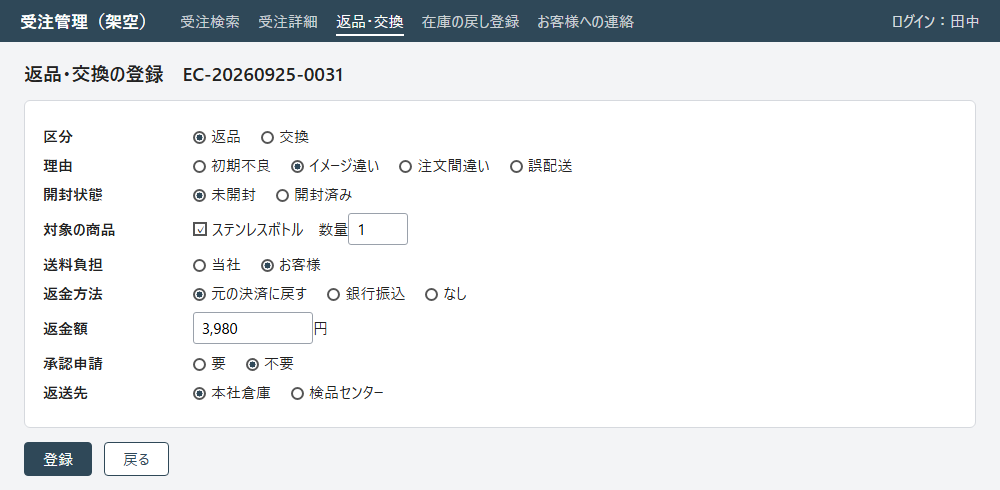Toggle the ステンレスボトル checkbox

pos(200,229)
